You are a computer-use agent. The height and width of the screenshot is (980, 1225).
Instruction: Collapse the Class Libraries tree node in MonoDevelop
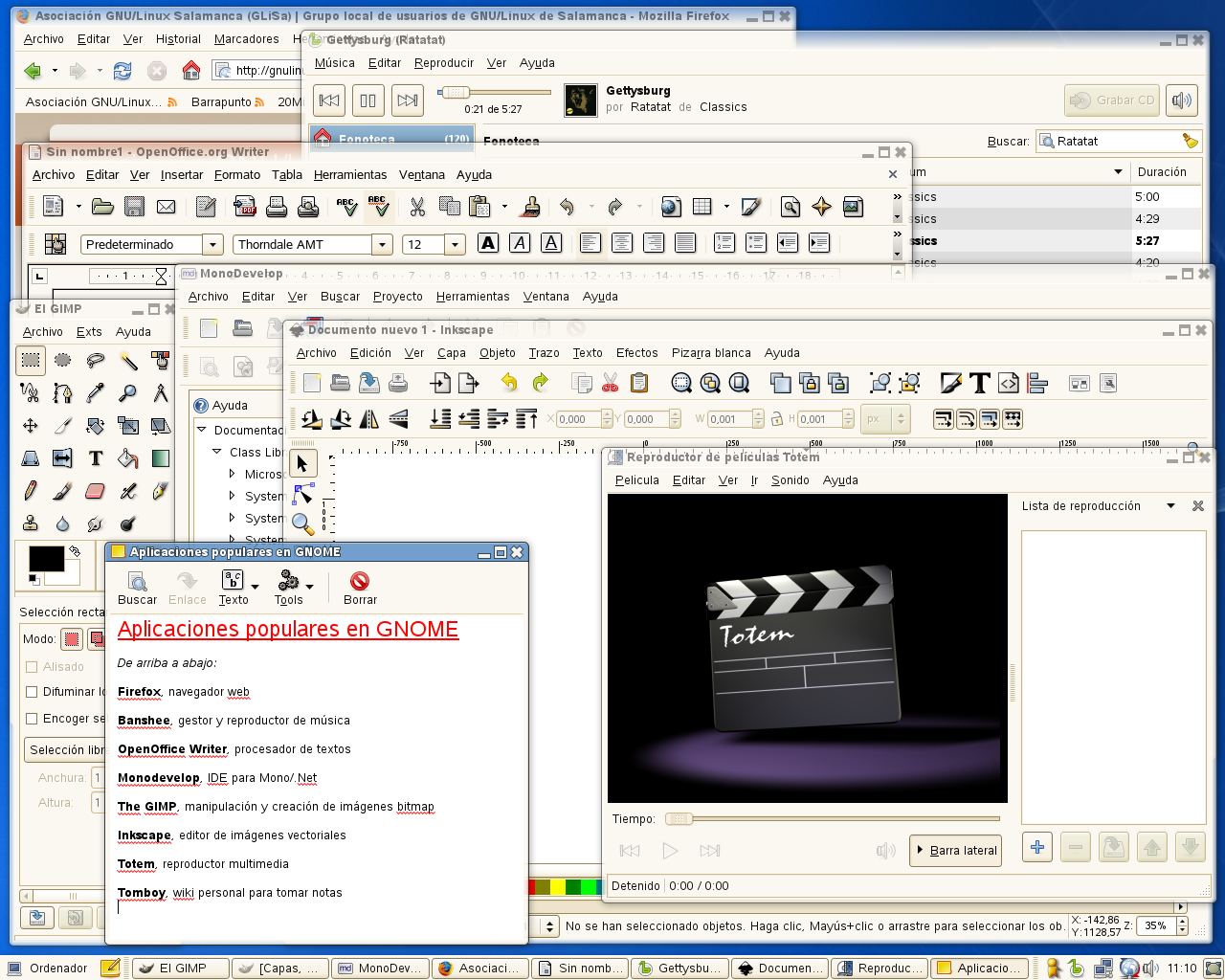pos(217,452)
